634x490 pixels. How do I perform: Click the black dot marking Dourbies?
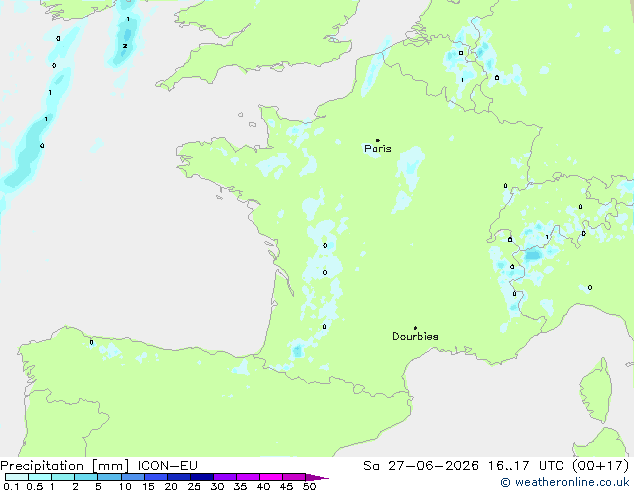click(415, 328)
